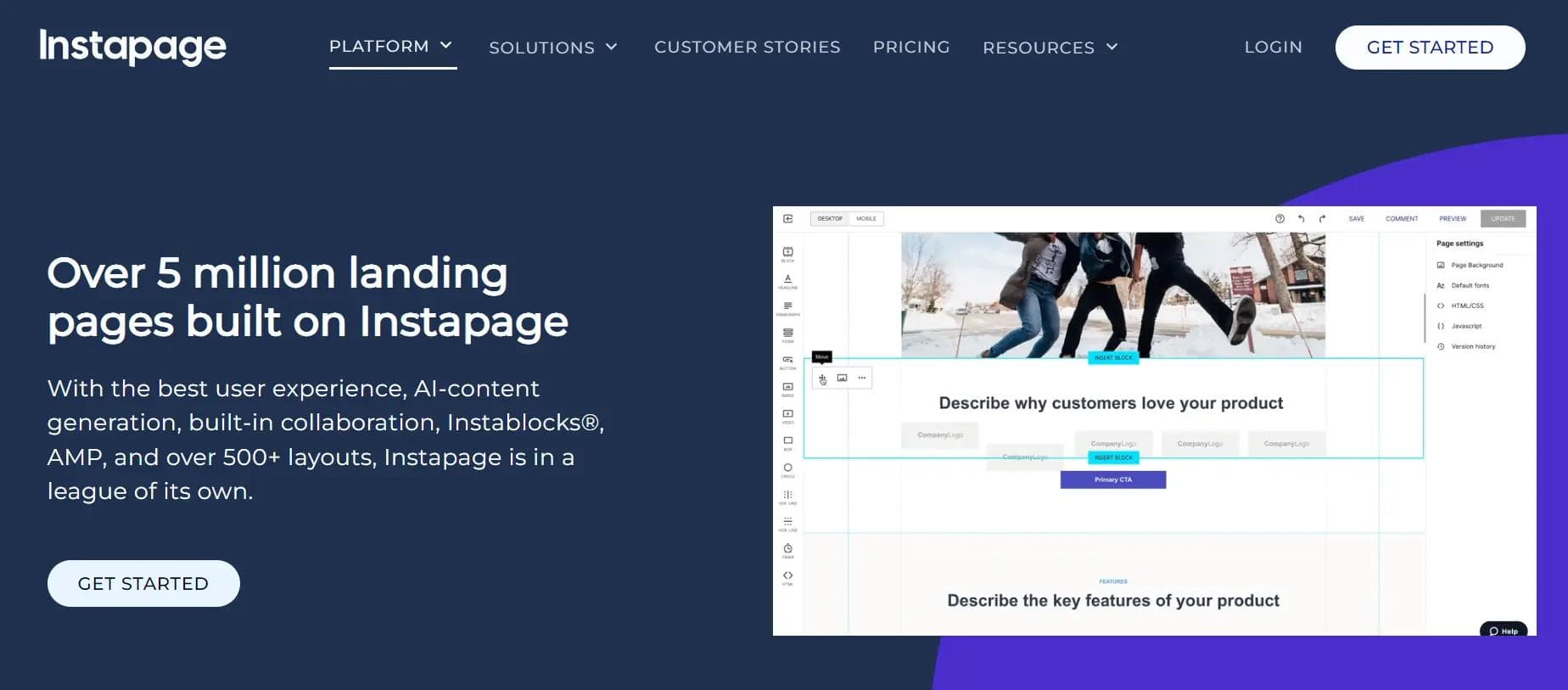Click the Instapage logo
Viewport: 1568px width, 690px height.
coord(132,47)
